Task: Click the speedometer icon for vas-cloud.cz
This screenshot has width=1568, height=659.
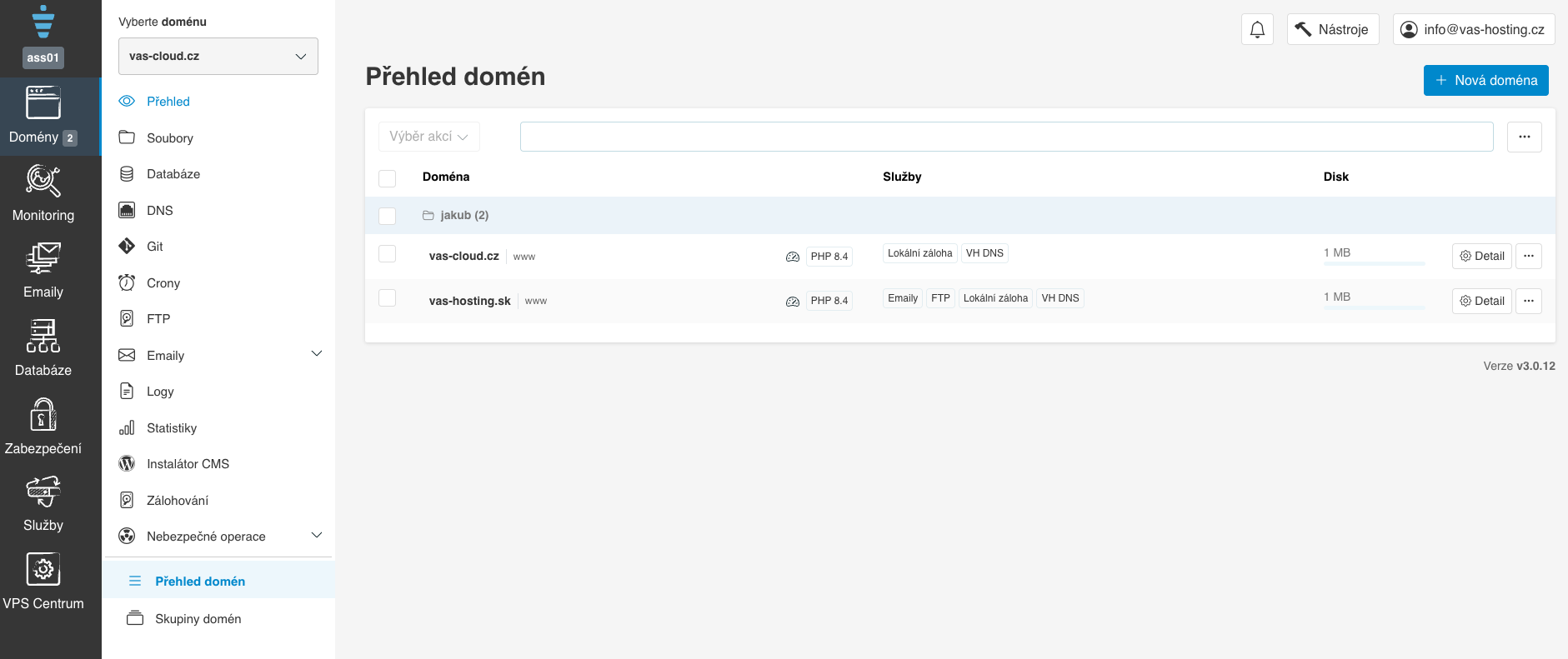Action: pyautogui.click(x=792, y=257)
